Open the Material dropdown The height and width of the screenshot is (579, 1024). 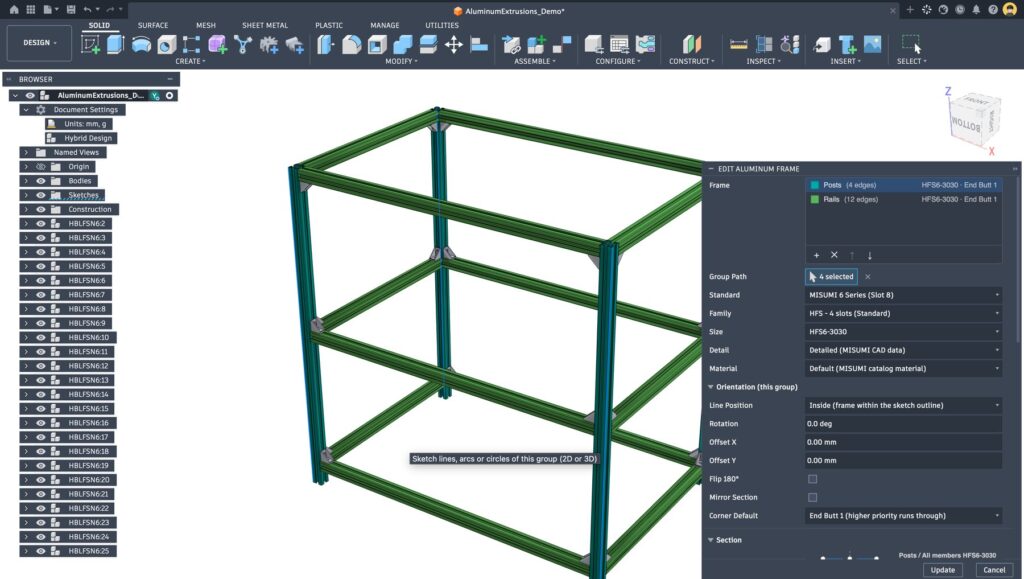[903, 368]
